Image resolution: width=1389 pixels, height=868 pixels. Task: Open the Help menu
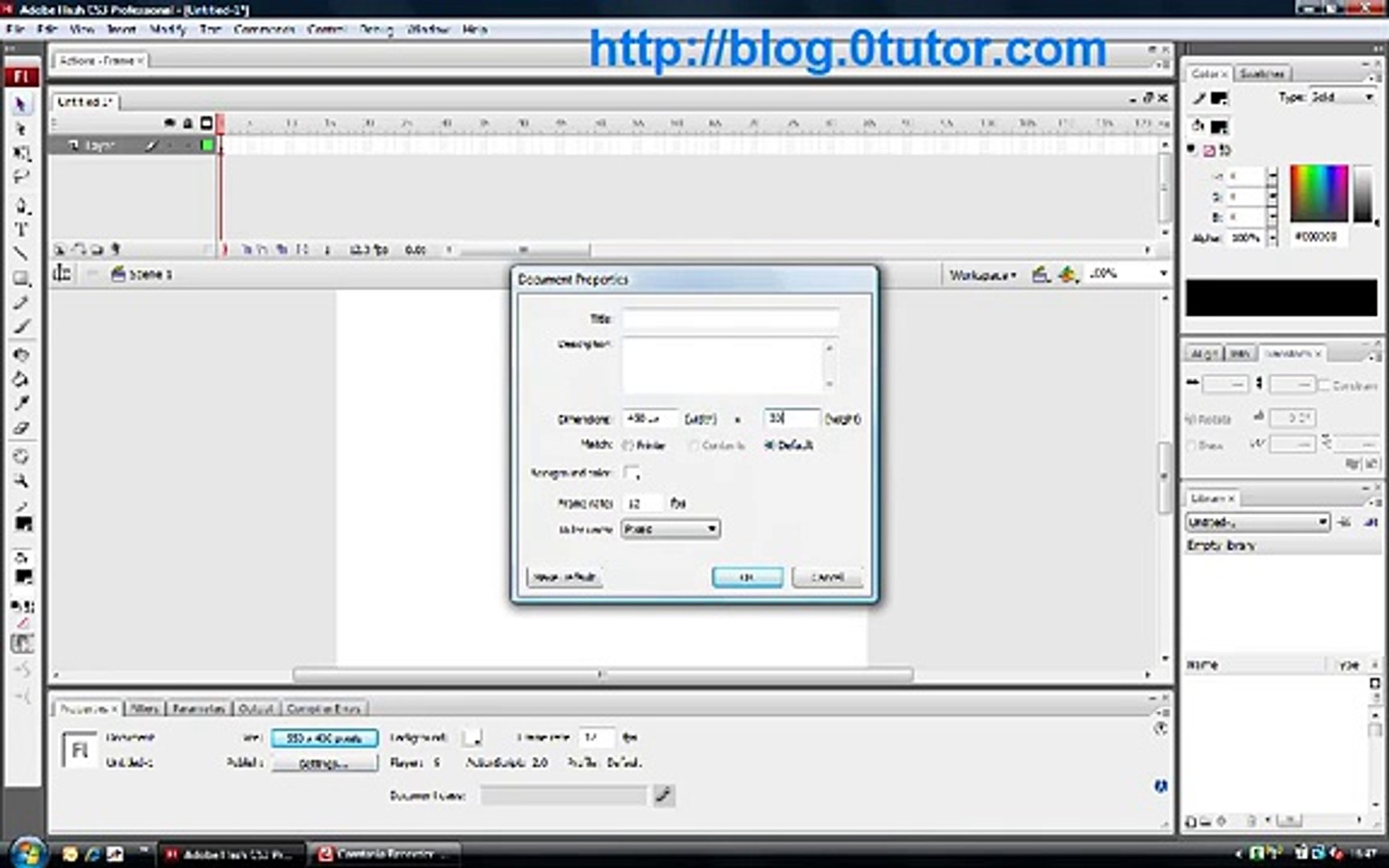point(474,29)
